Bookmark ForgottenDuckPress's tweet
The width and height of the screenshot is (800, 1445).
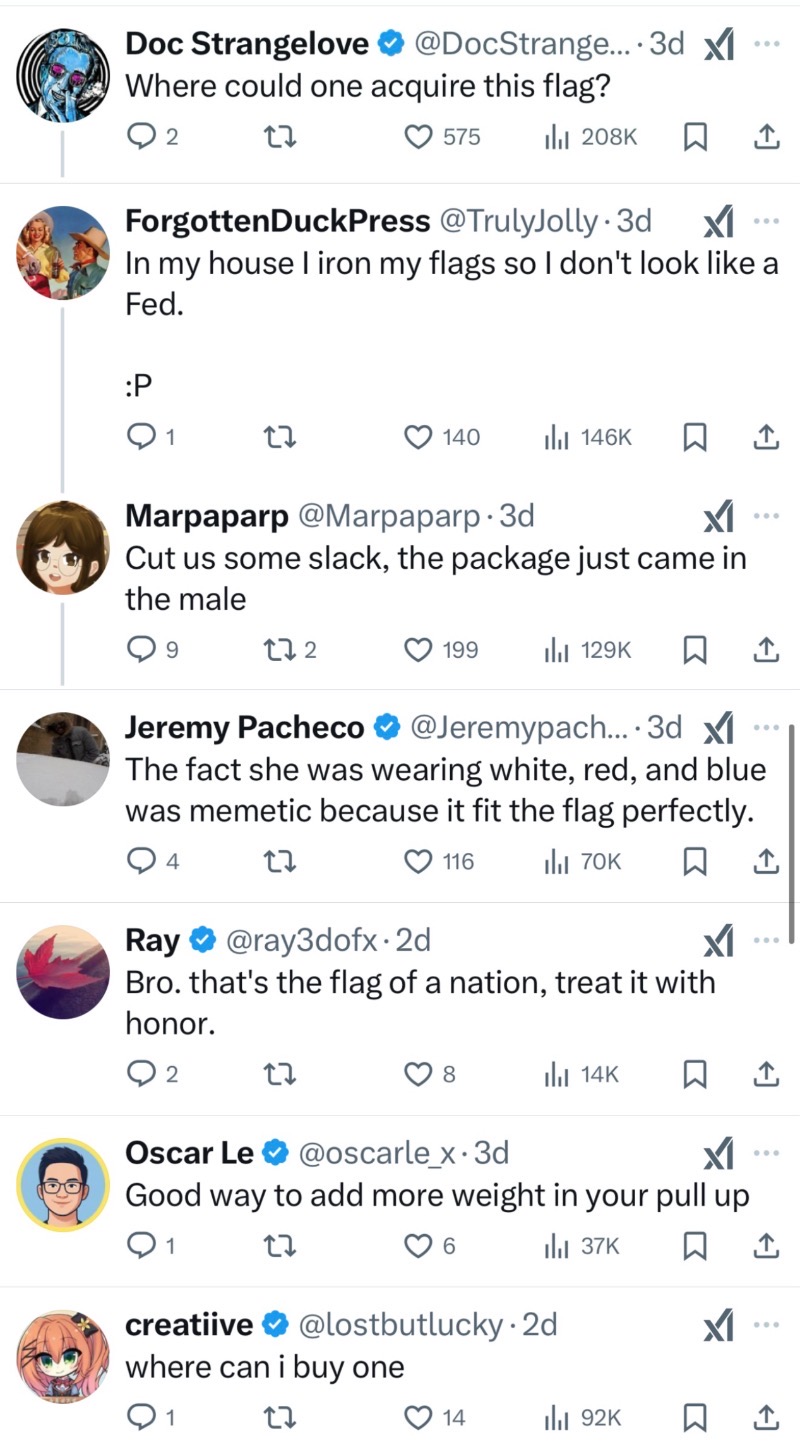point(695,437)
